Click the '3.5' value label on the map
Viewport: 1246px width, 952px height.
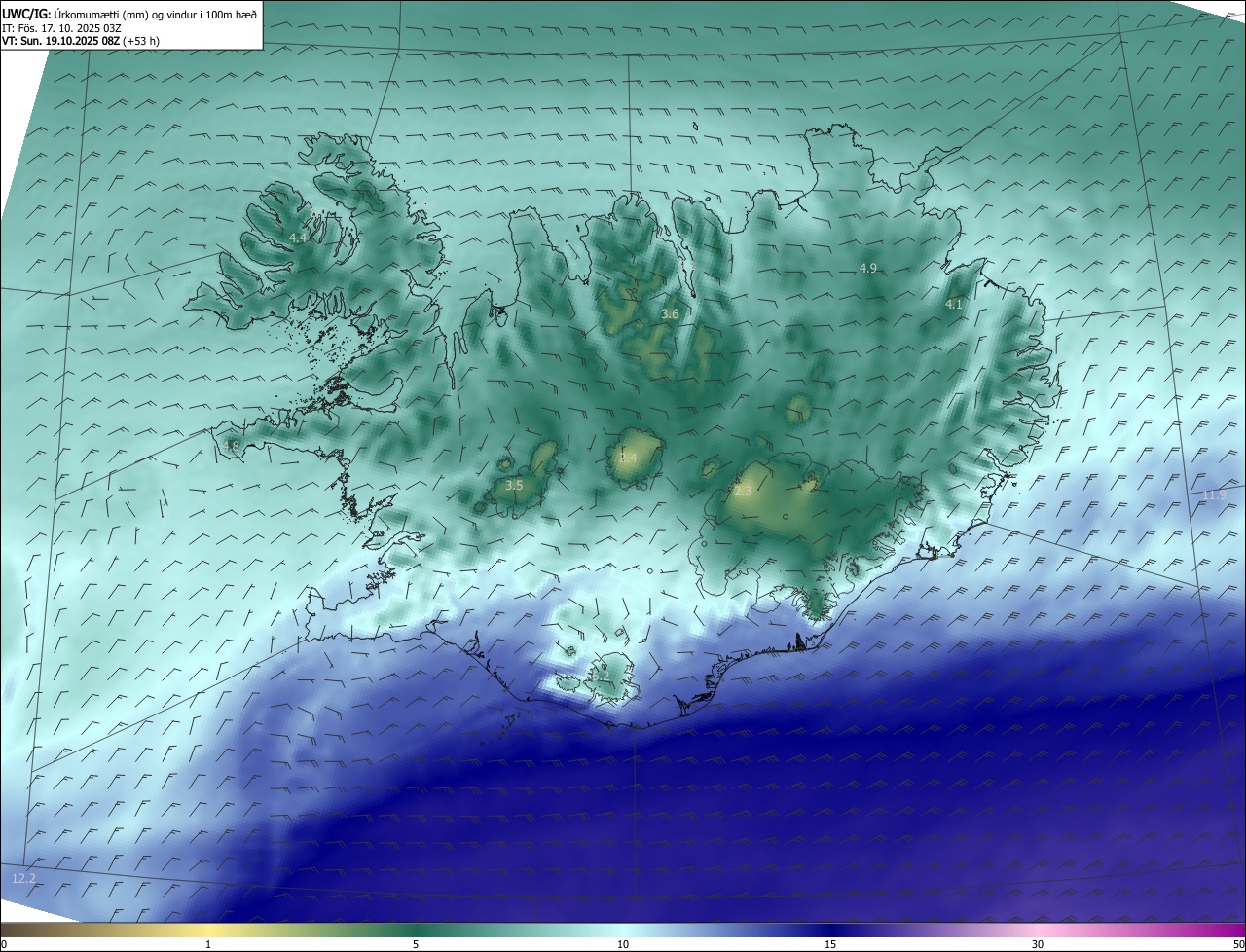[514, 485]
